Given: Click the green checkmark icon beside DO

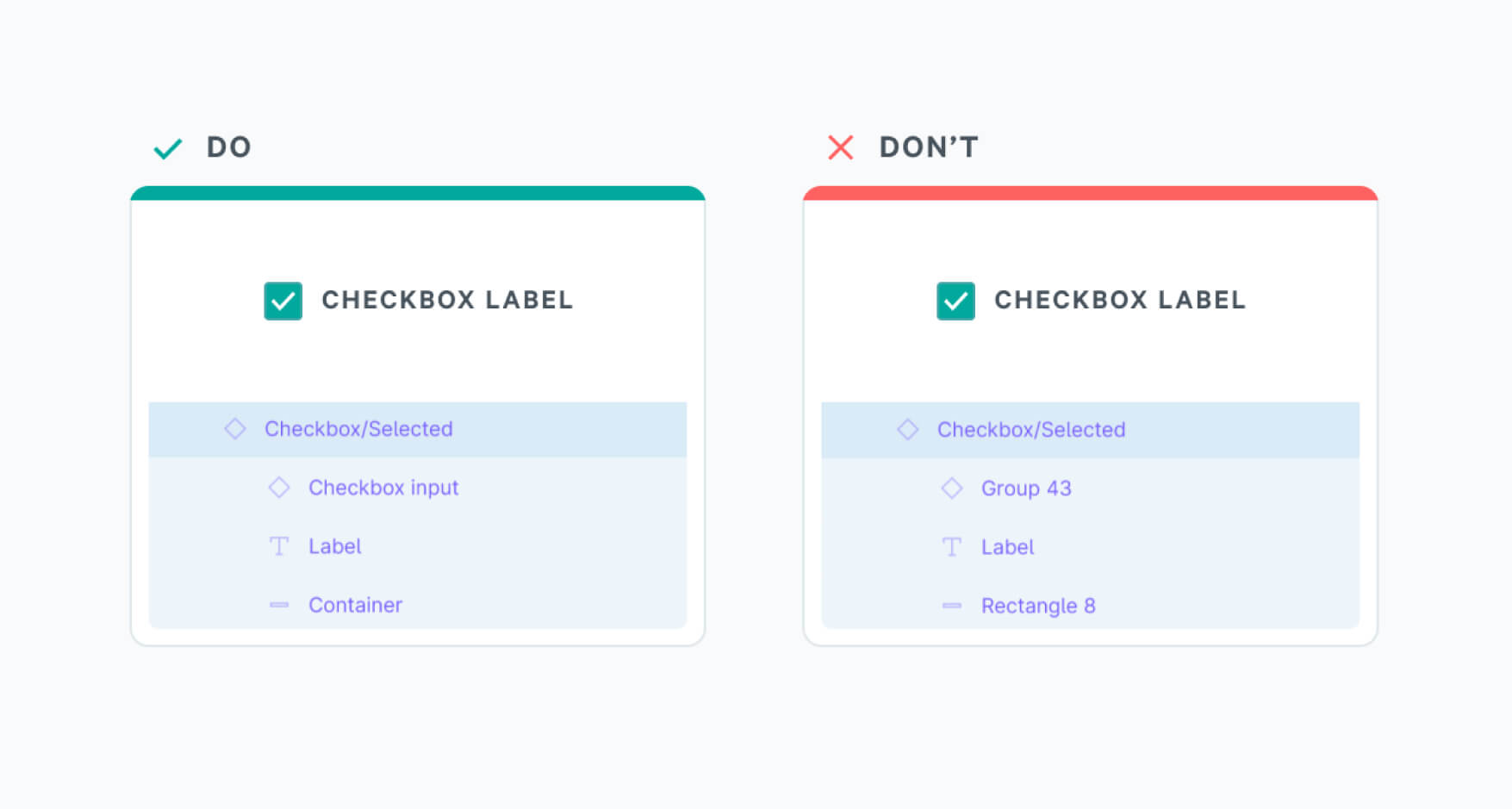Looking at the screenshot, I should [x=167, y=149].
